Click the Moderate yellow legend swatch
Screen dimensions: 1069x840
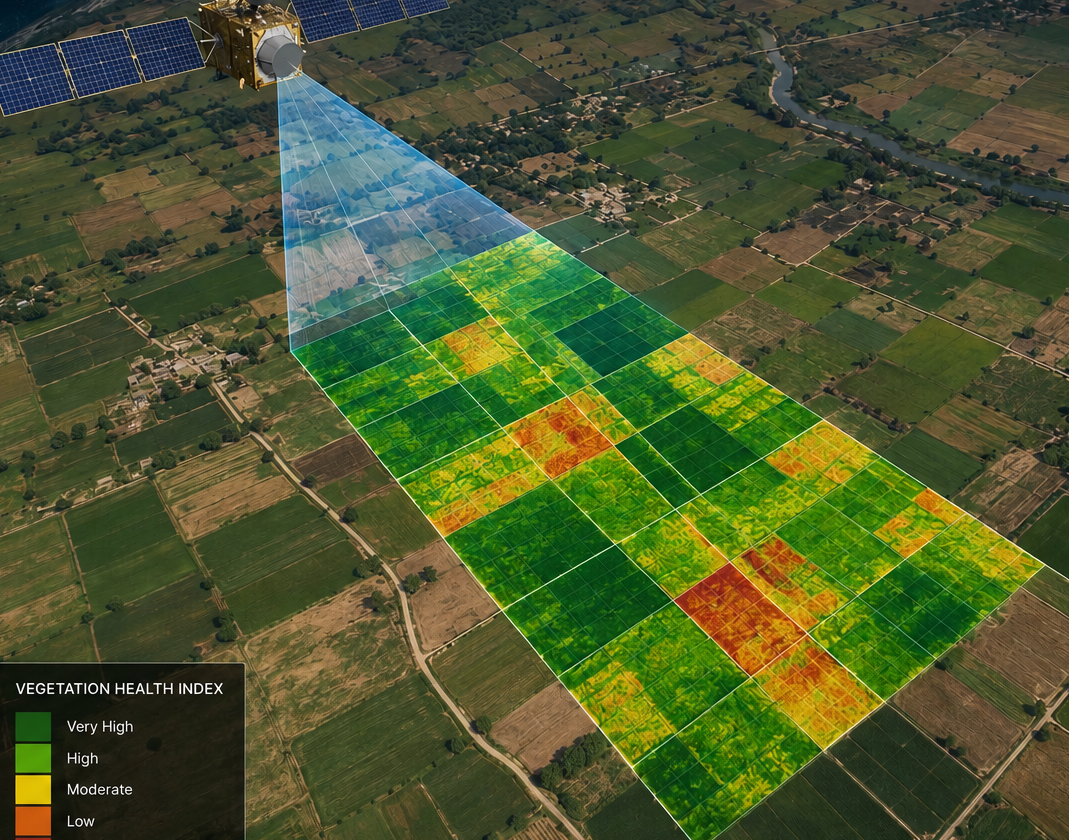[x=33, y=790]
